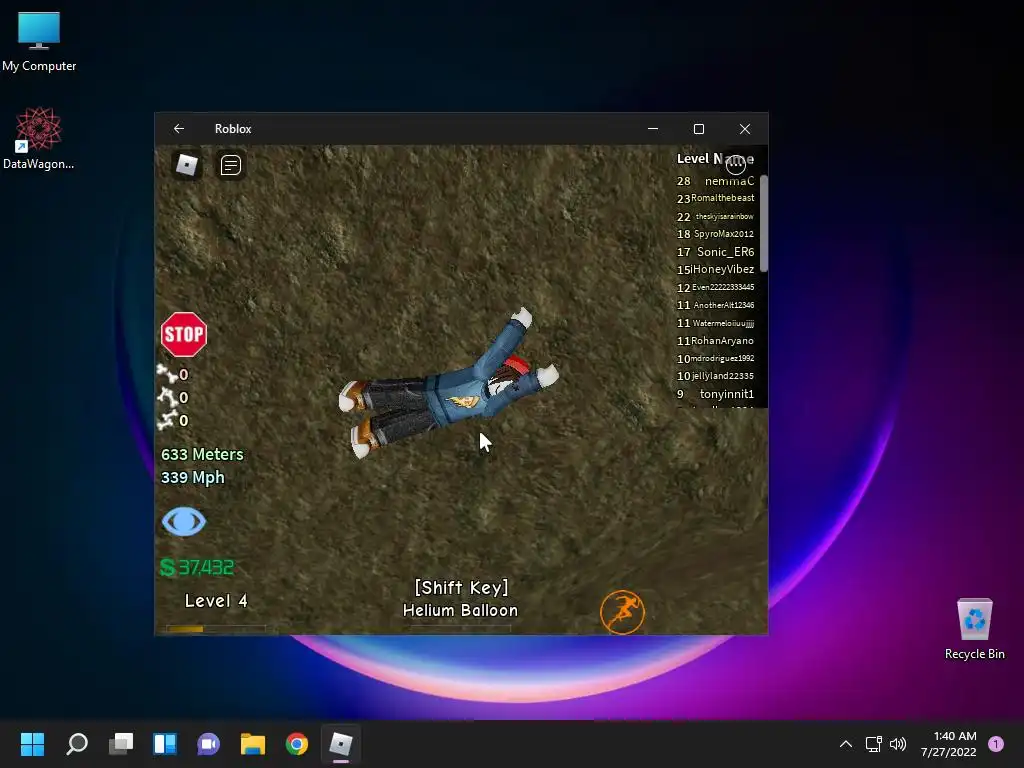Screen dimensions: 1024x768
Task: Click the orange running sprint icon
Action: [622, 612]
